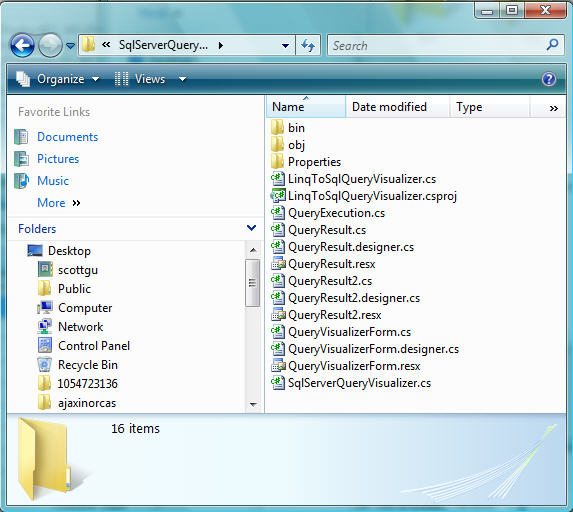This screenshot has height=512, width=573.
Task: Click the Recycle Bin icon in tree
Action: pos(45,365)
